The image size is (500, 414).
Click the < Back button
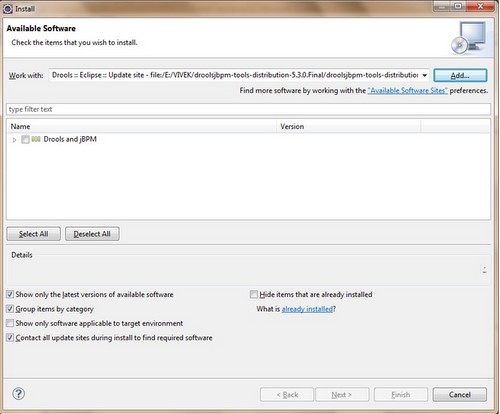[287, 395]
